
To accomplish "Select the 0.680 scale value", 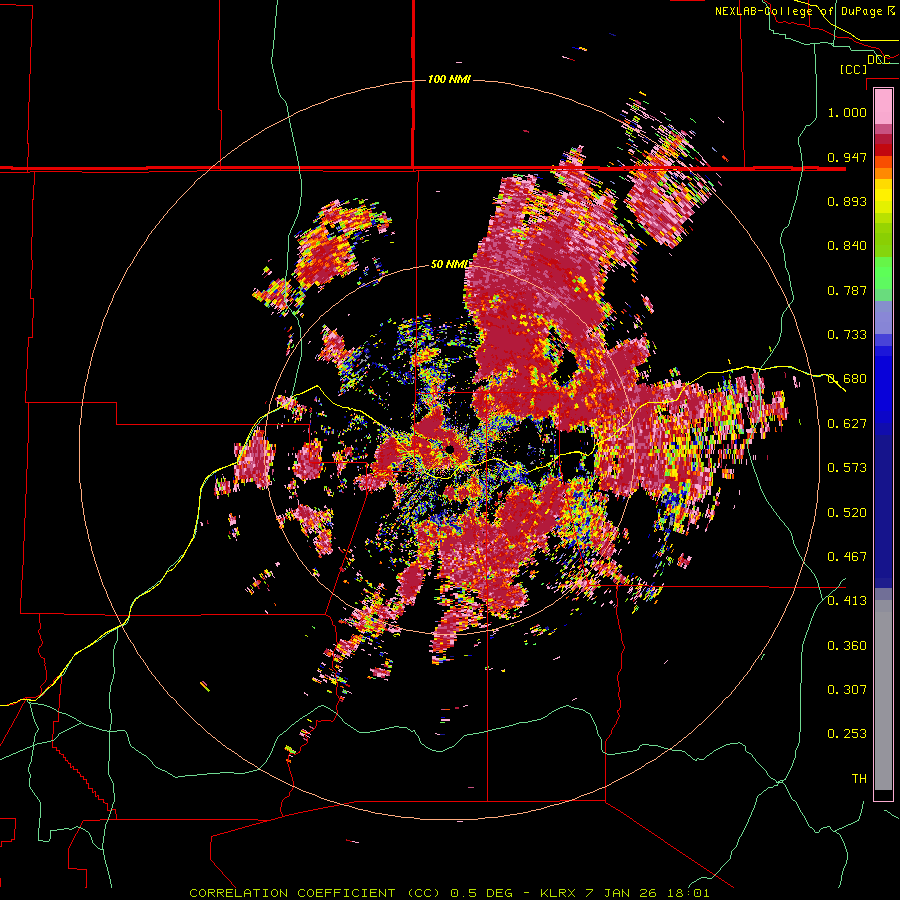I will [847, 378].
